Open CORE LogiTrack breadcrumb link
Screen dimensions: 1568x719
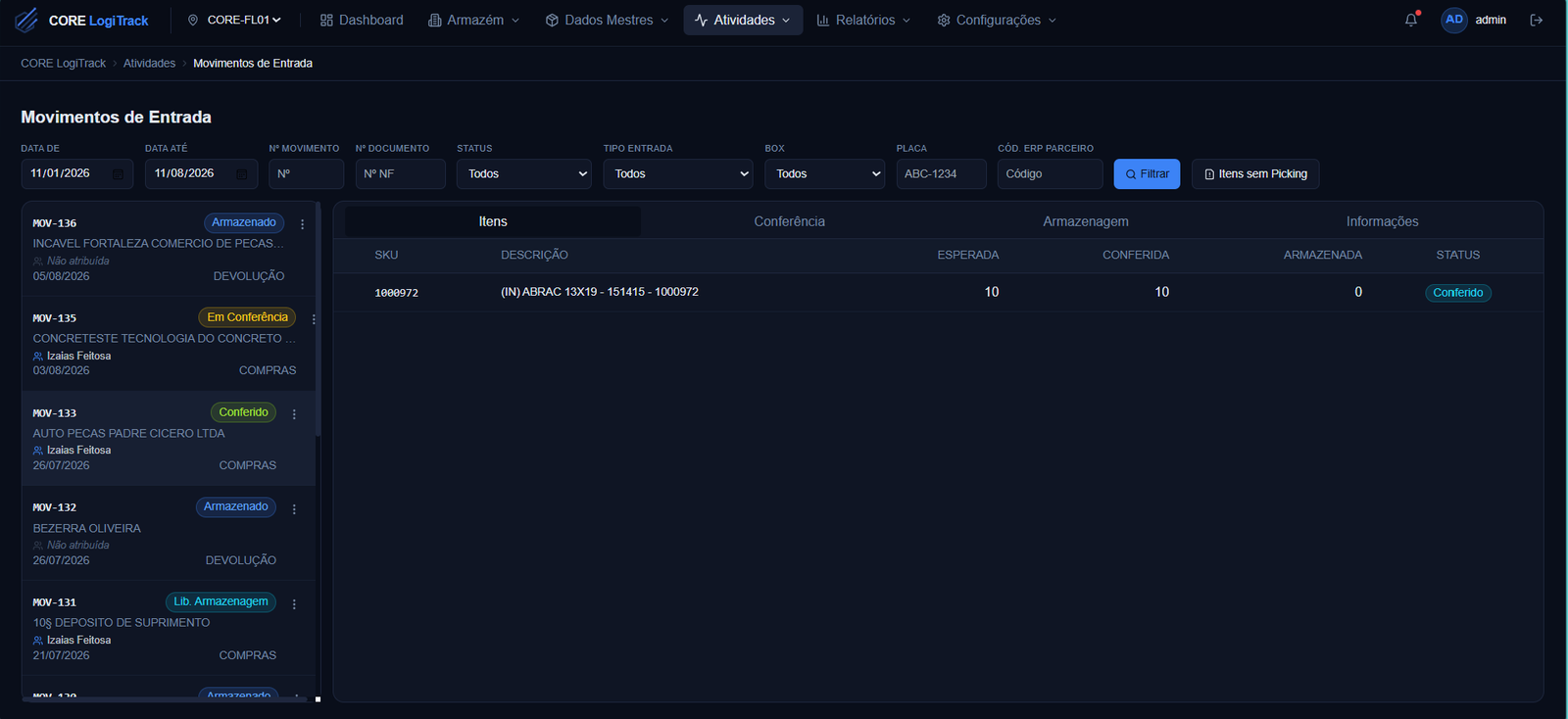click(64, 63)
